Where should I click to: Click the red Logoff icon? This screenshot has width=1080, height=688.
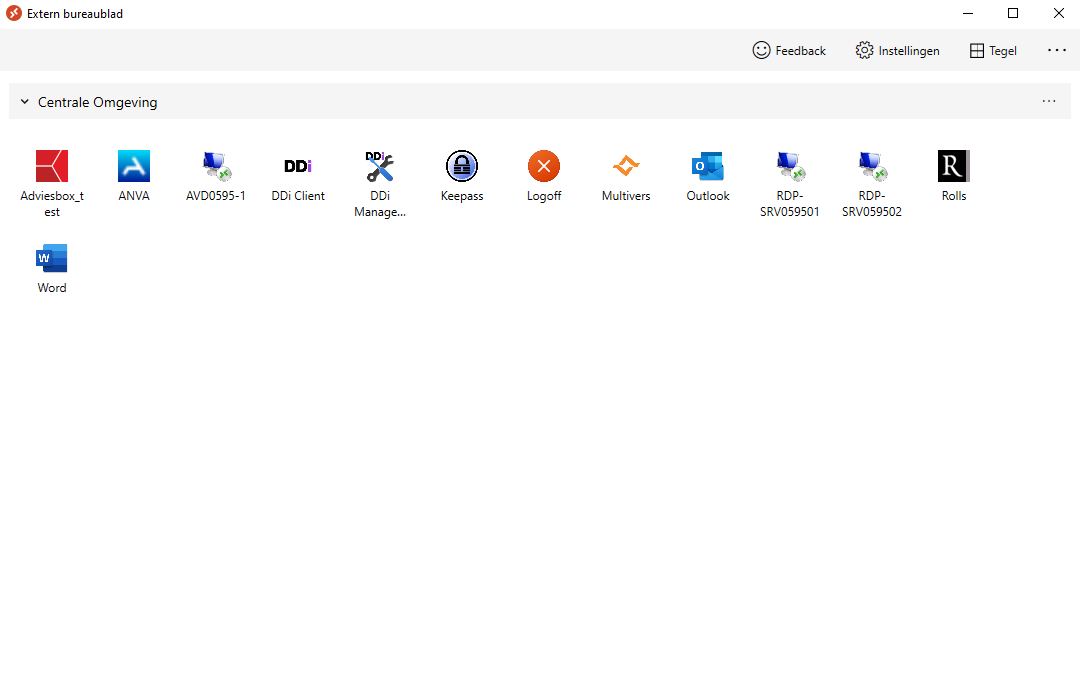tap(543, 166)
